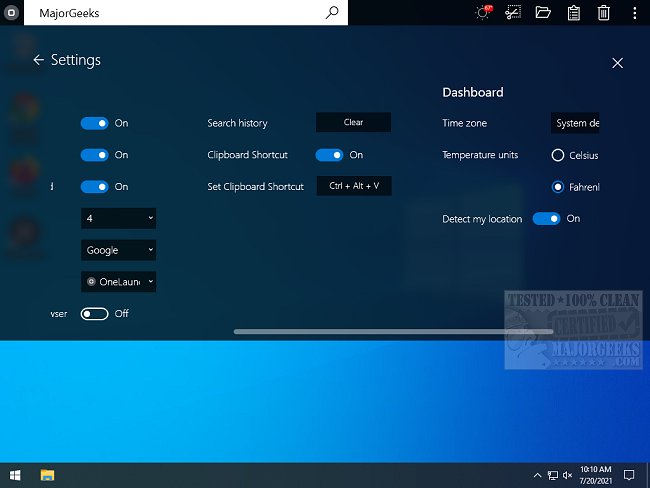Open File Explorer from the taskbar
Image resolution: width=650 pixels, height=488 pixels.
tap(47, 475)
